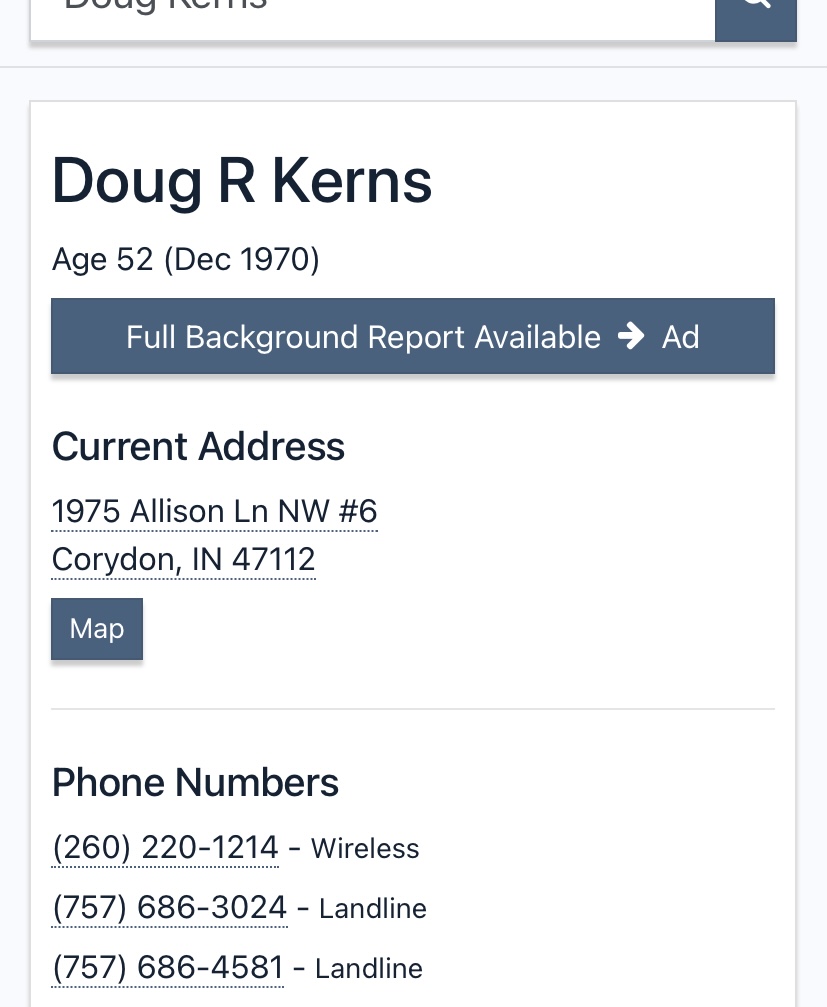Image resolution: width=827 pixels, height=1007 pixels.
Task: Click the right arrow icon in banner
Action: [631, 336]
